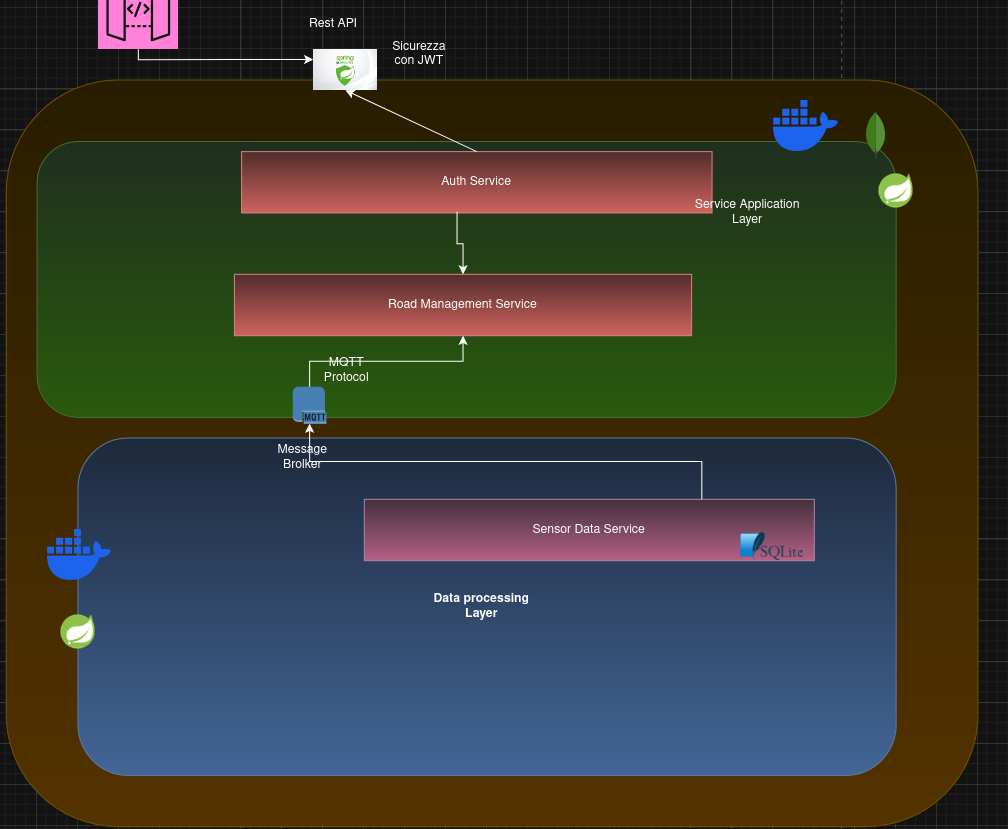
Task: Click the 'Sicurezza con JWT' caption
Action: [x=418, y=52]
